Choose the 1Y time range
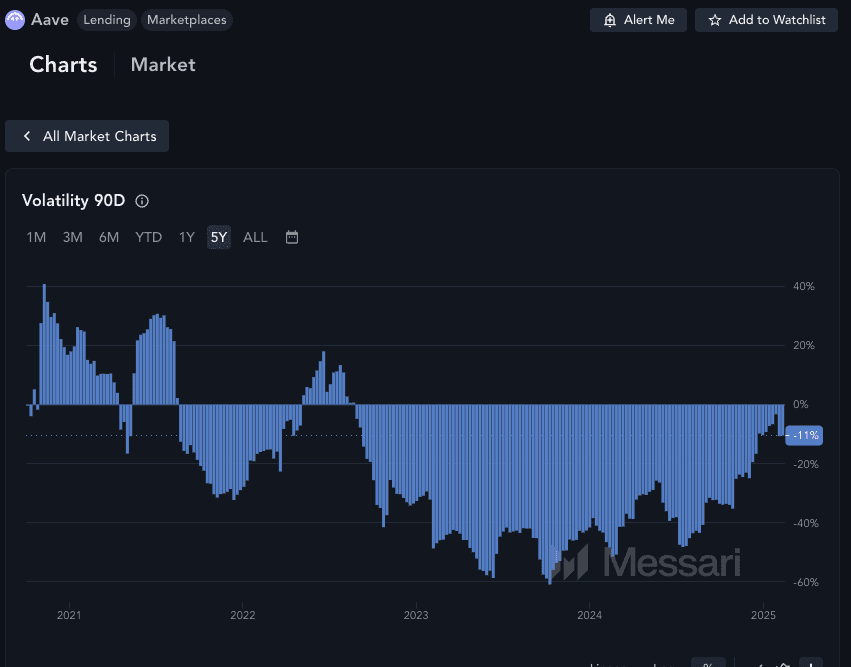Image resolution: width=851 pixels, height=667 pixels. tap(187, 237)
